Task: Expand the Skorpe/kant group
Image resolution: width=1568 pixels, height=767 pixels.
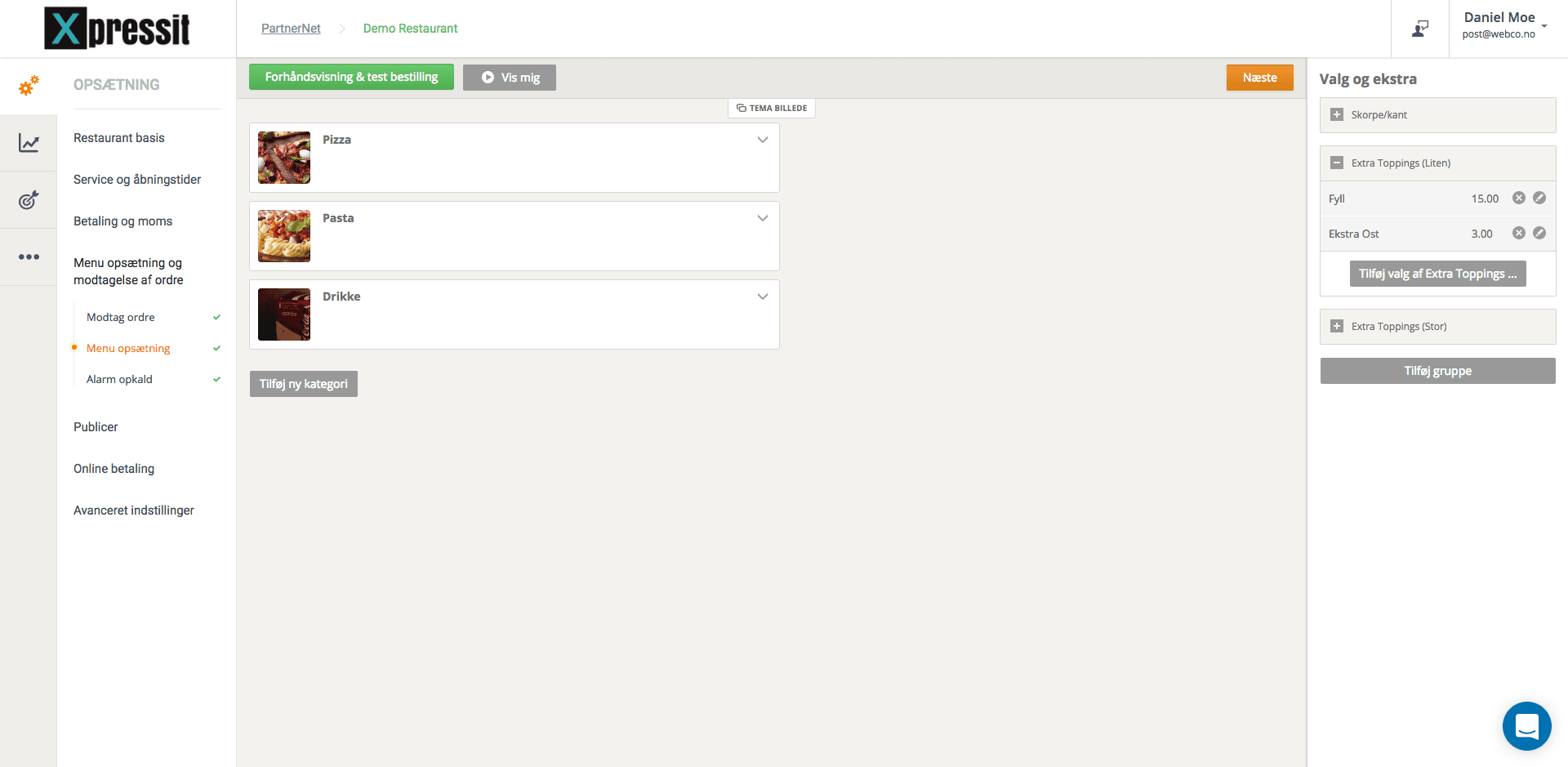Action: (x=1337, y=115)
